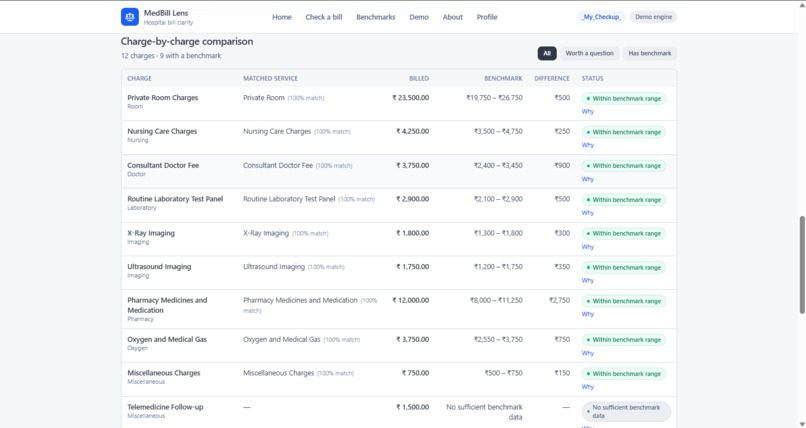Viewport: 806px width, 428px height.
Task: Open the Benchmarks nav item
Action: (376, 17)
